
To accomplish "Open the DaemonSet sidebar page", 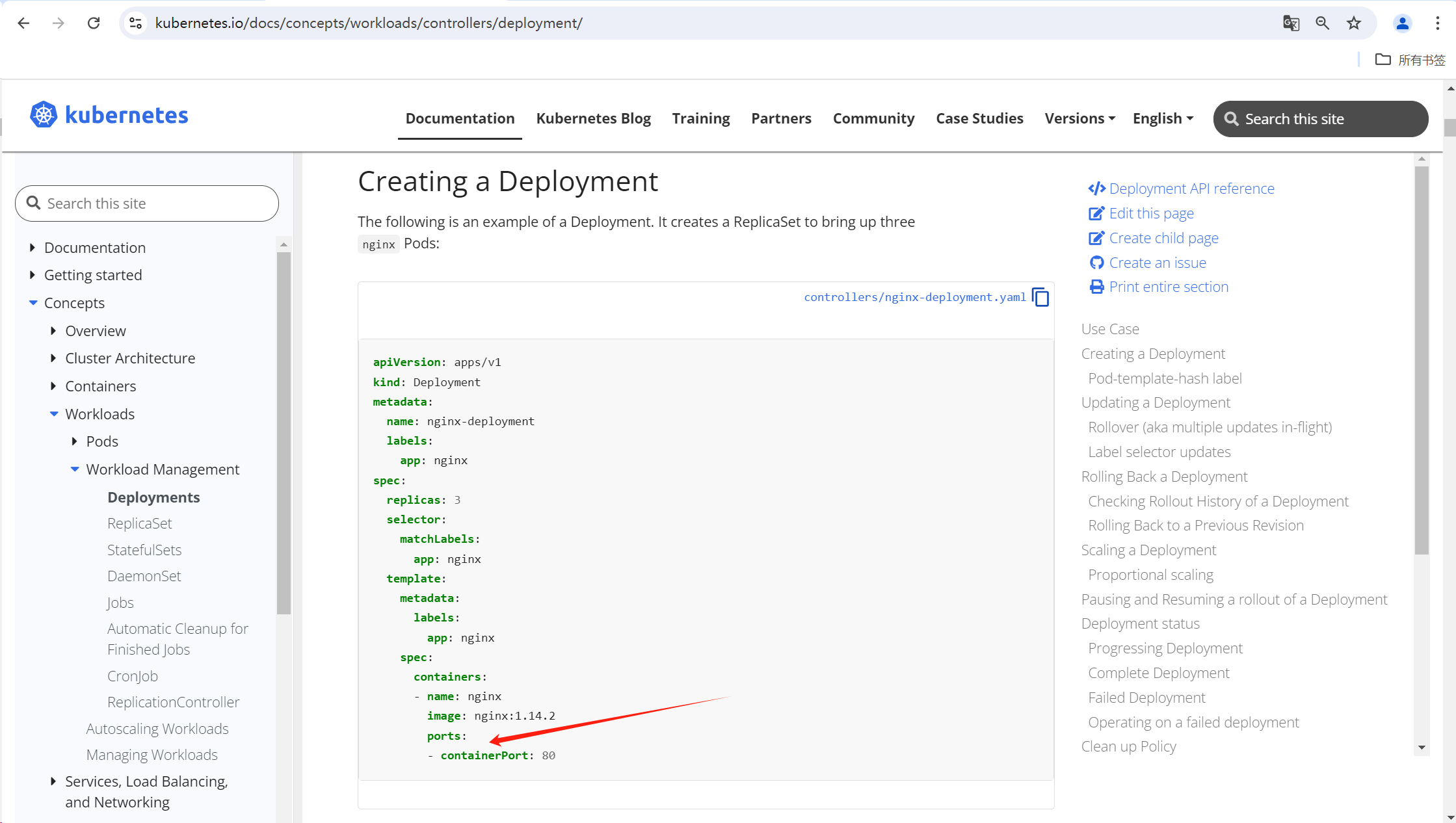I will (144, 576).
